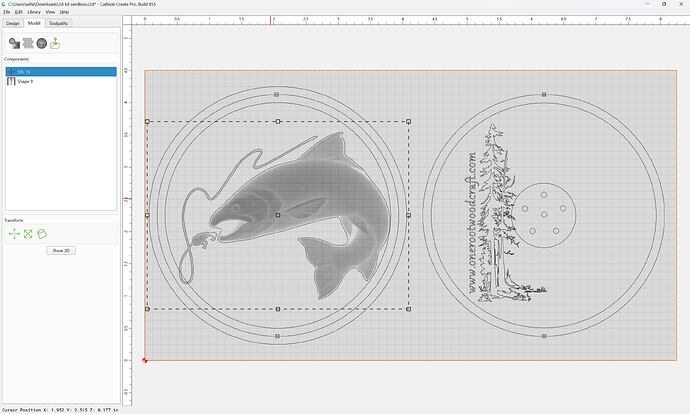Click the gray sphere import icon
Image resolution: width=690 pixels, height=414 pixels.
[x=42, y=43]
